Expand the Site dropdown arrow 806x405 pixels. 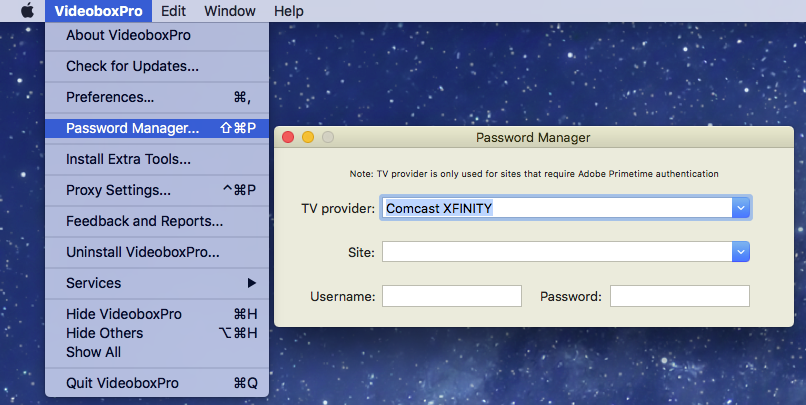click(741, 252)
